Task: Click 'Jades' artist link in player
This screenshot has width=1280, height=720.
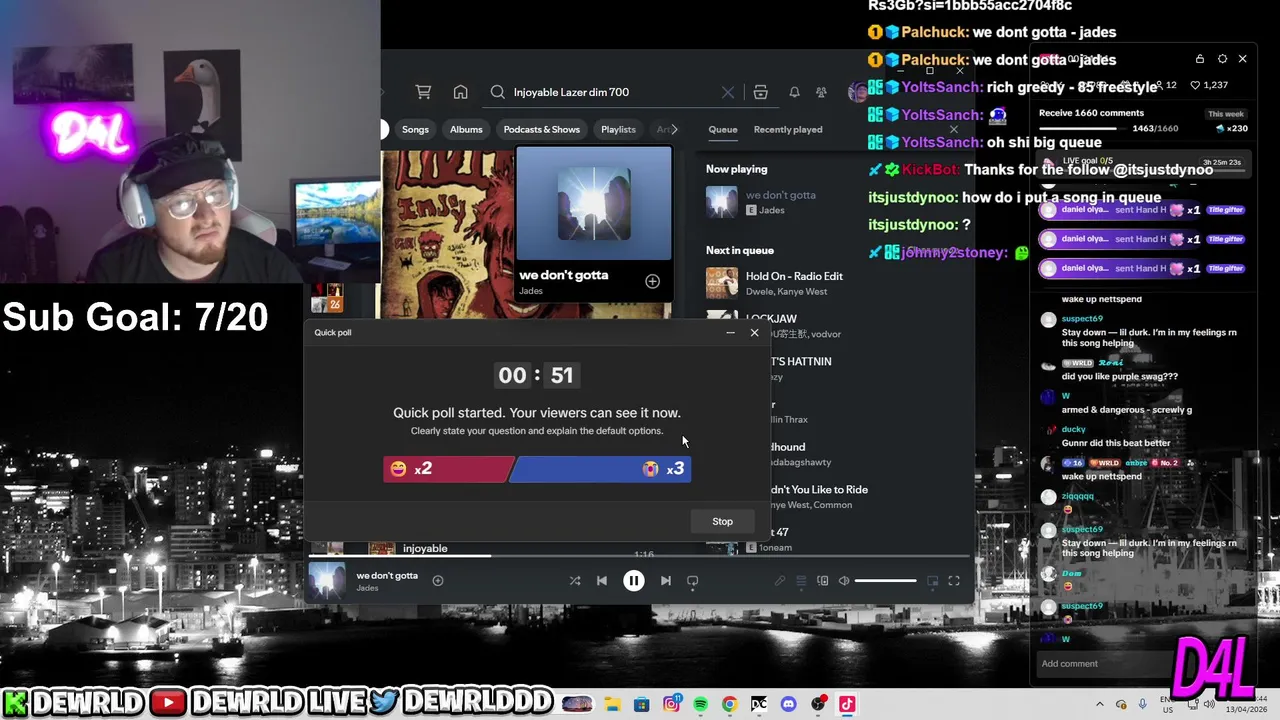Action: point(367,588)
